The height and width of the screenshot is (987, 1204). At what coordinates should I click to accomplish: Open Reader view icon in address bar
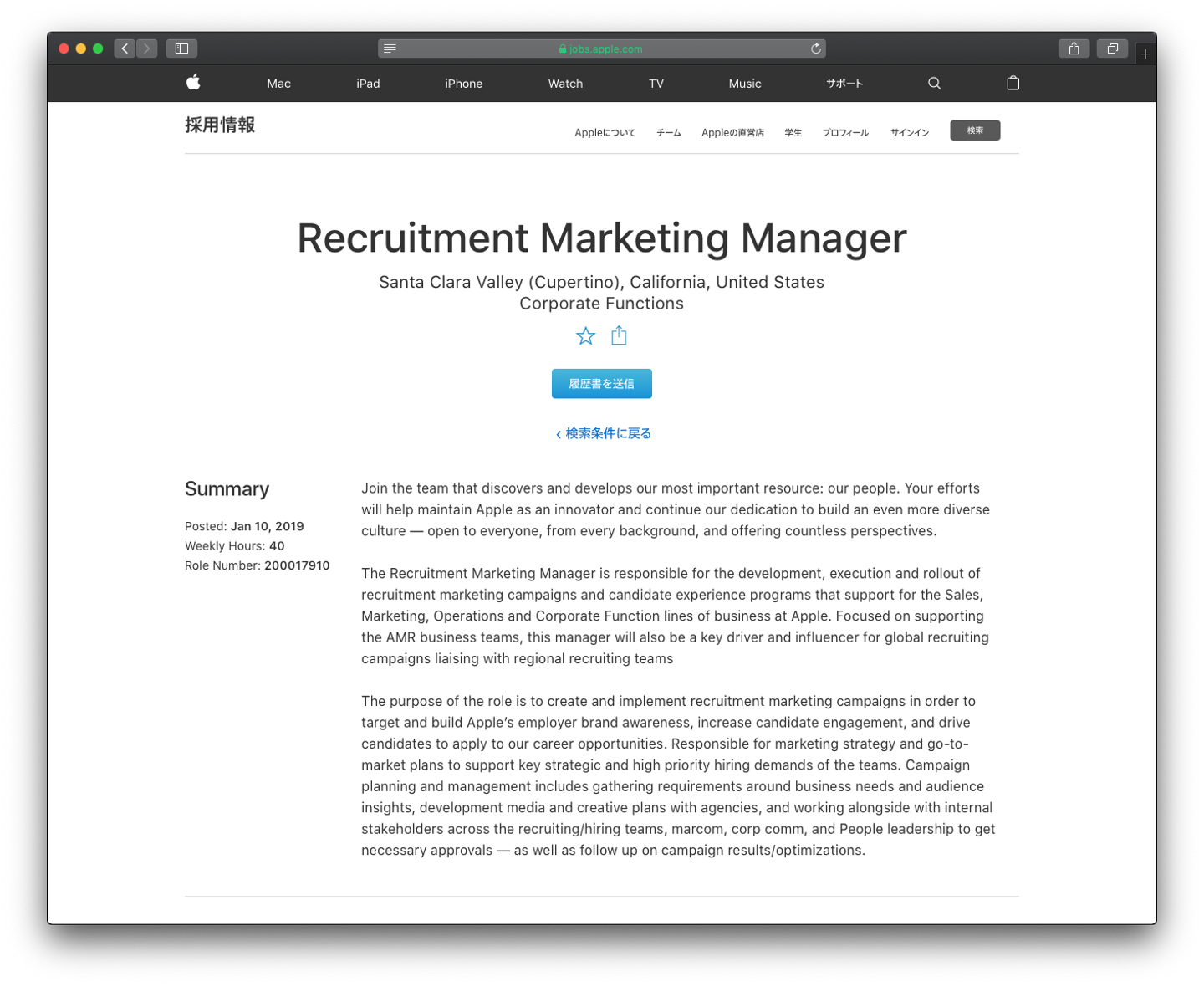(390, 49)
